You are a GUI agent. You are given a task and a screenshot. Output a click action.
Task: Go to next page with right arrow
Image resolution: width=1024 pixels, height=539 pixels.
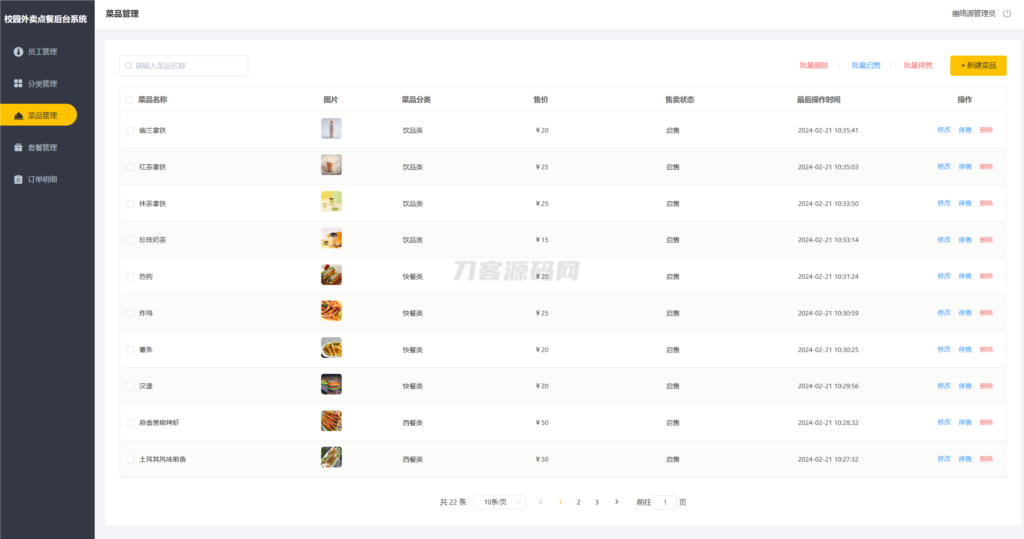coord(616,502)
